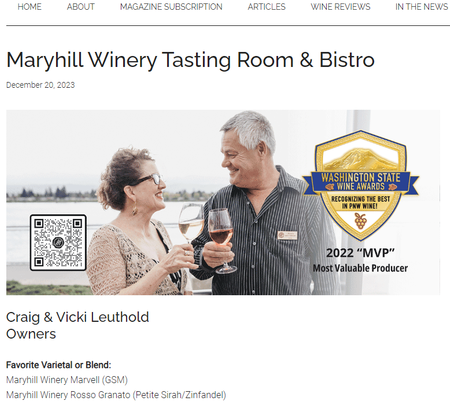Click the Most Valuable Producer caption

pos(360,268)
